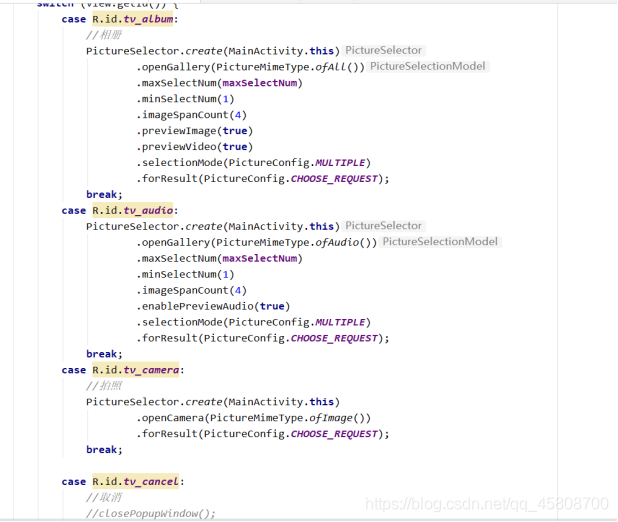This screenshot has height=522, width=618.
Task: Click '.enablePreviewAudio(true)' line
Action: 213,306
